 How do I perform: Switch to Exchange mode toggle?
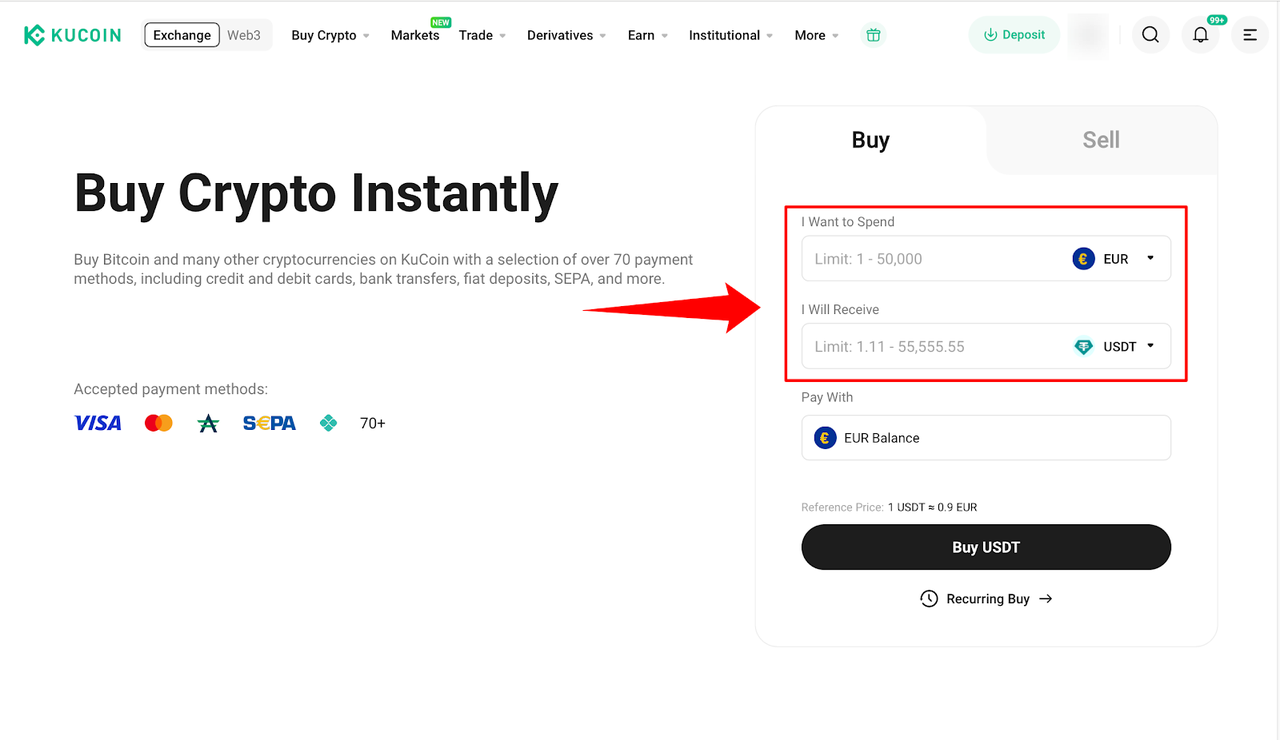click(182, 35)
